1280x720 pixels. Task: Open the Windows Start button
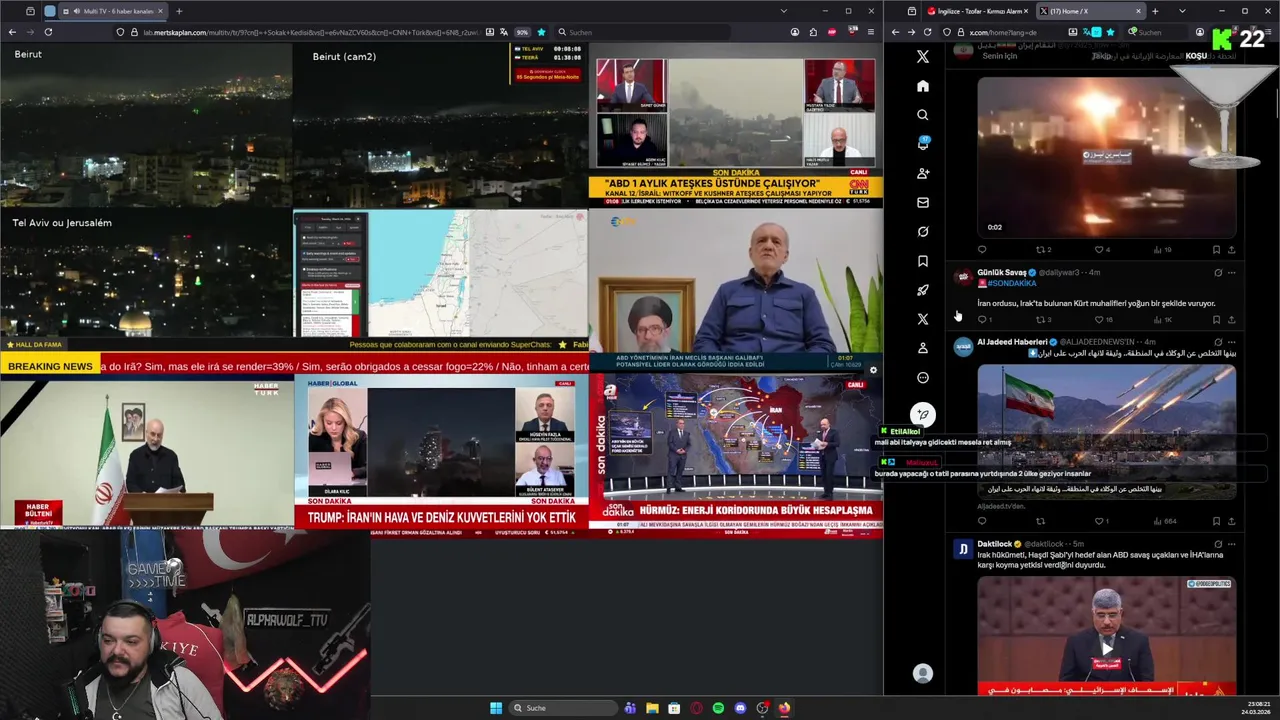pos(496,708)
